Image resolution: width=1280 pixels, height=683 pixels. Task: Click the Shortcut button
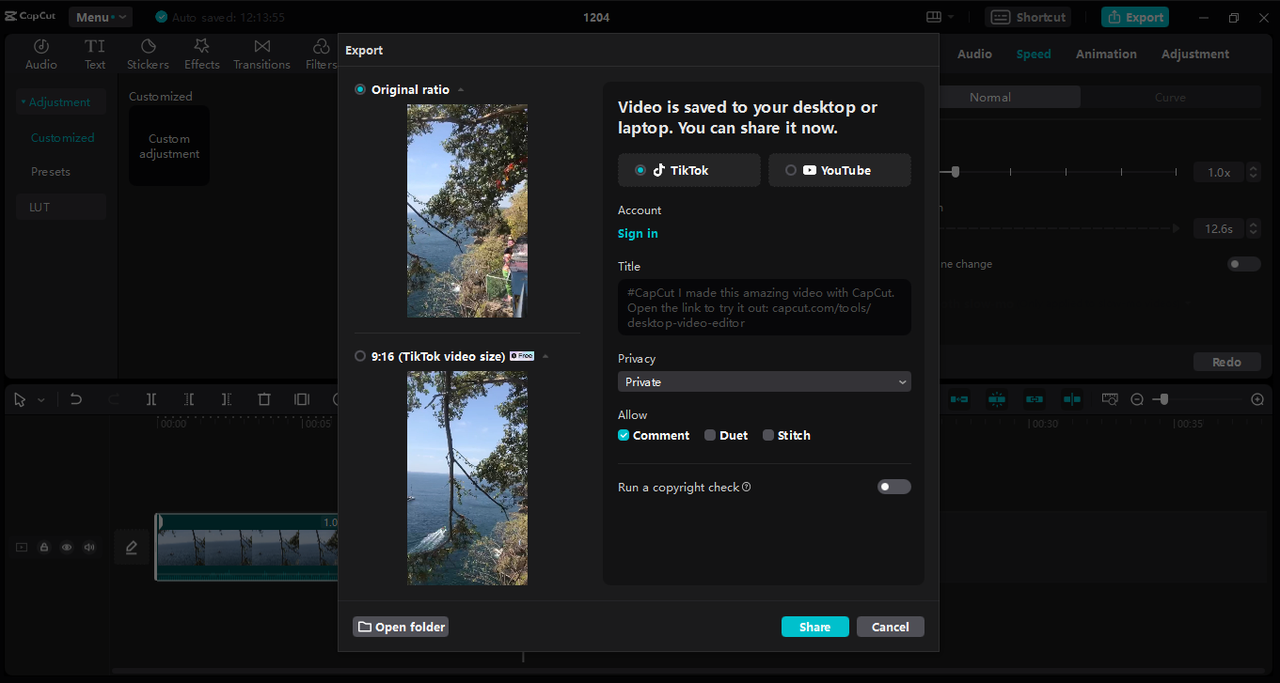[1028, 17]
